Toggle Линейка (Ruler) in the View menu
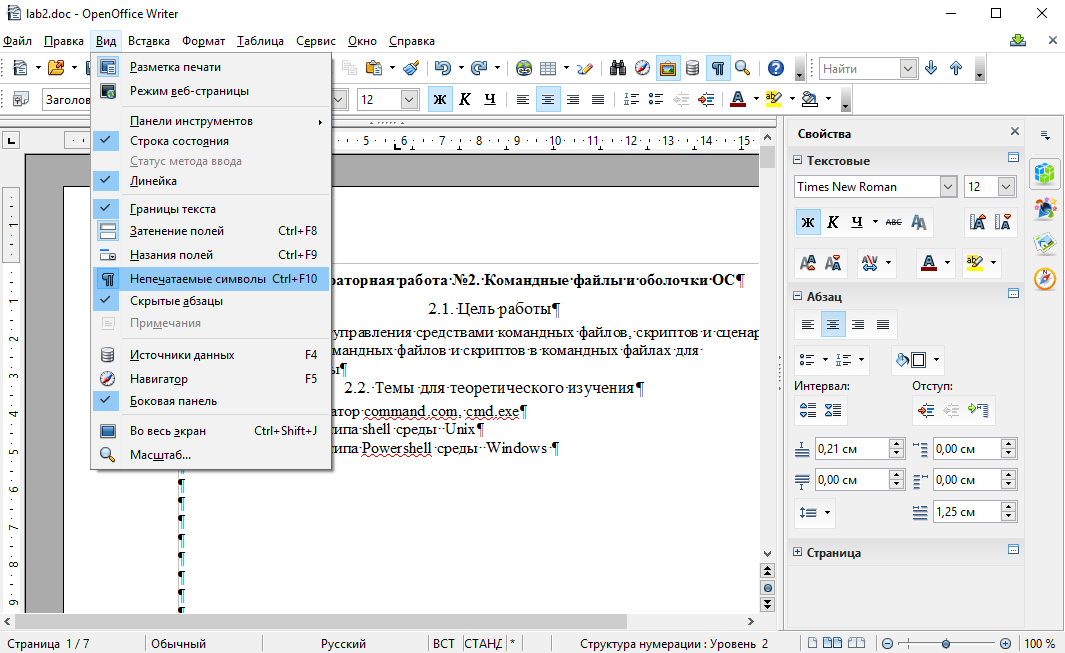 153,181
